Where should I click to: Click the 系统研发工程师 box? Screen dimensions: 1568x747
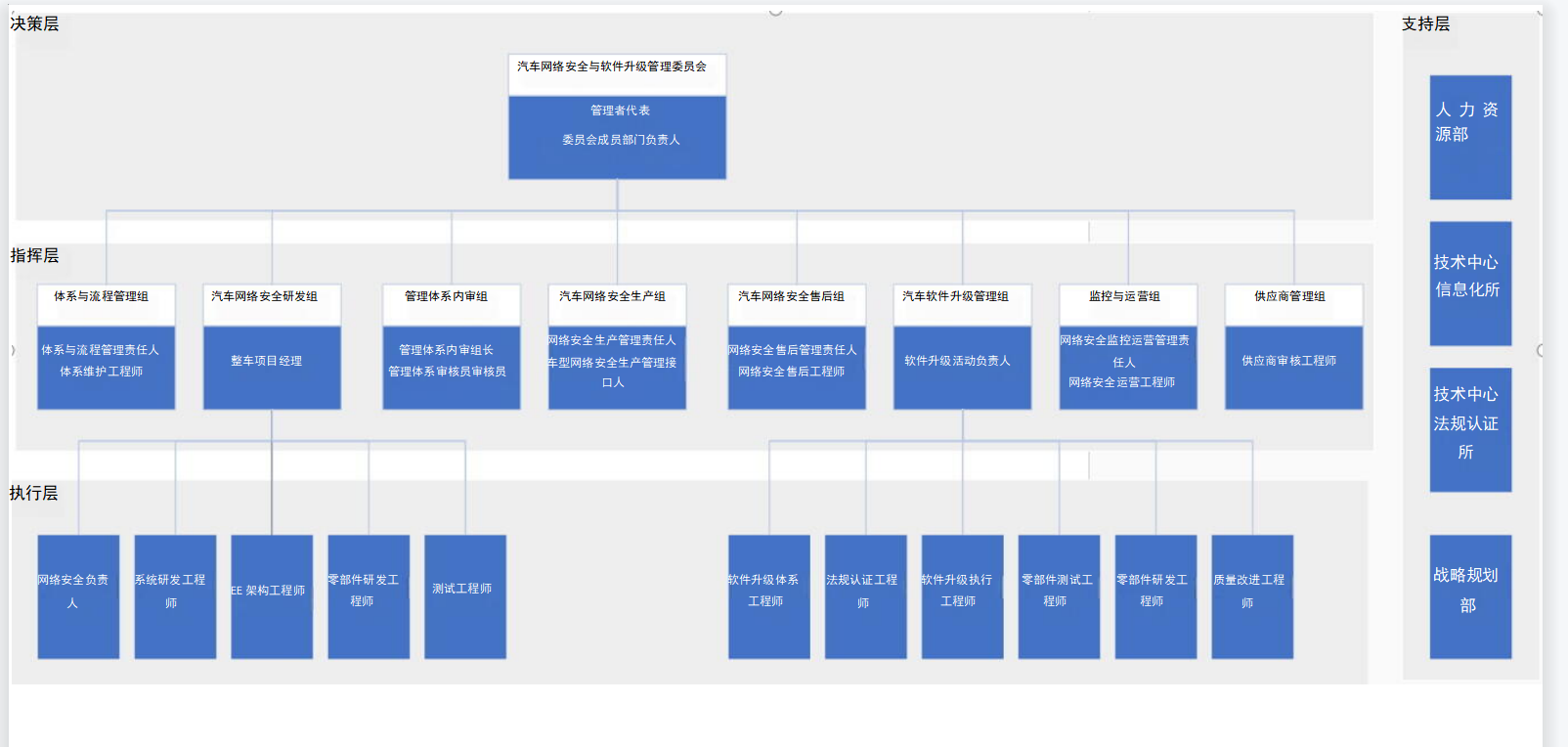point(175,596)
